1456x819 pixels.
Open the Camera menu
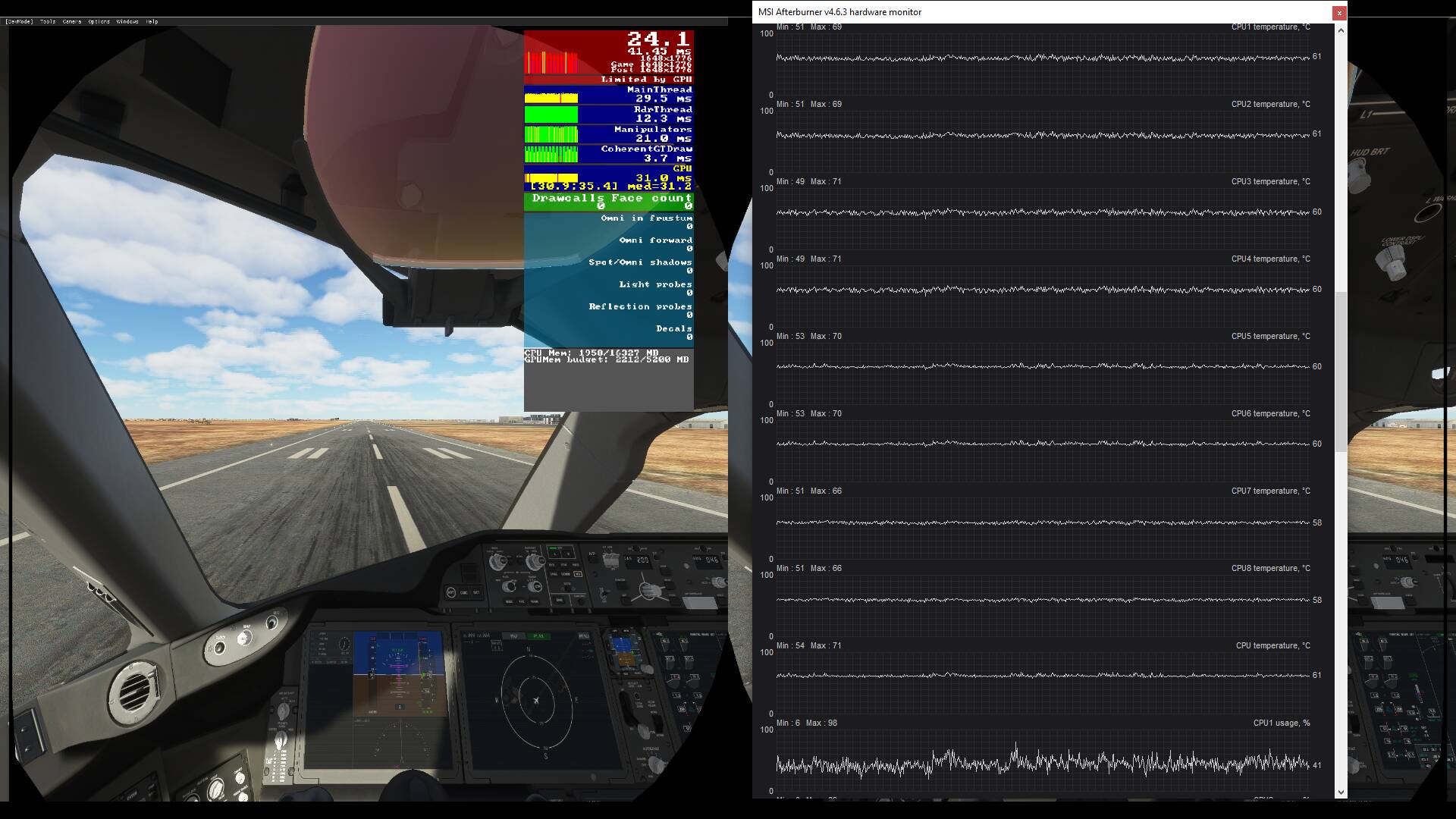[72, 21]
